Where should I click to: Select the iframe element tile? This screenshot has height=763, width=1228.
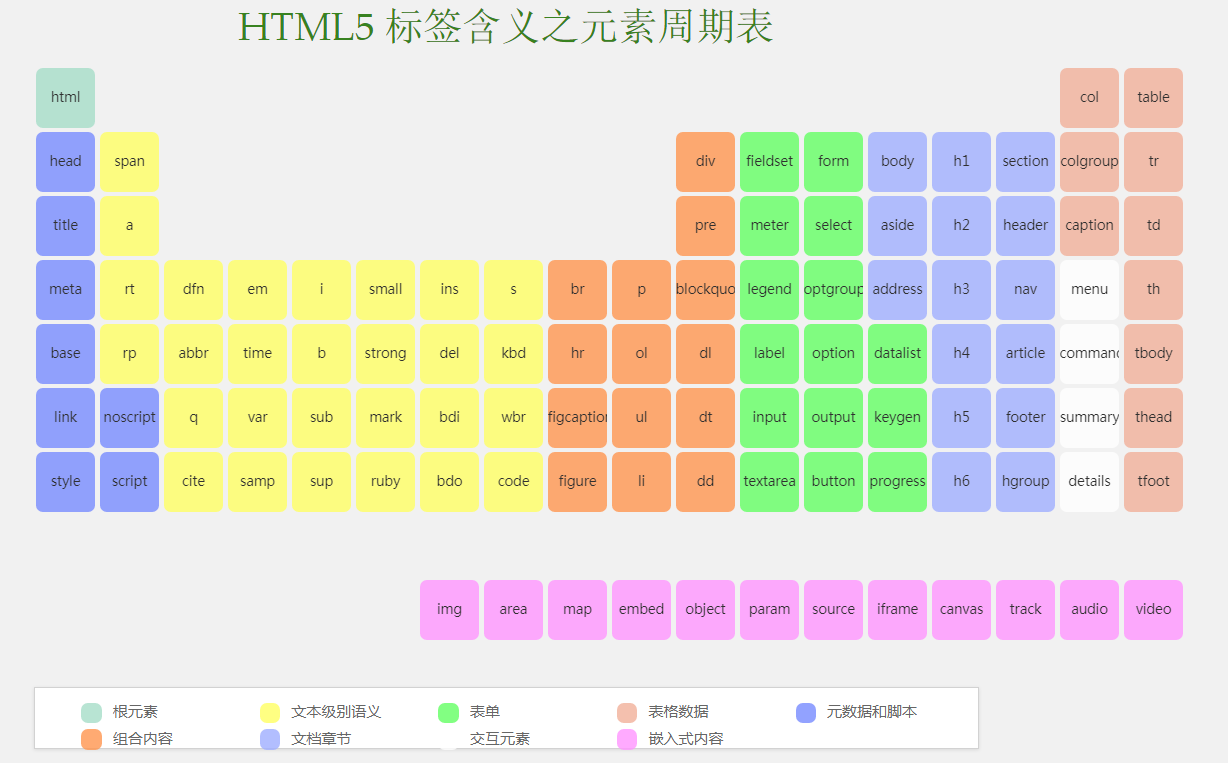897,609
